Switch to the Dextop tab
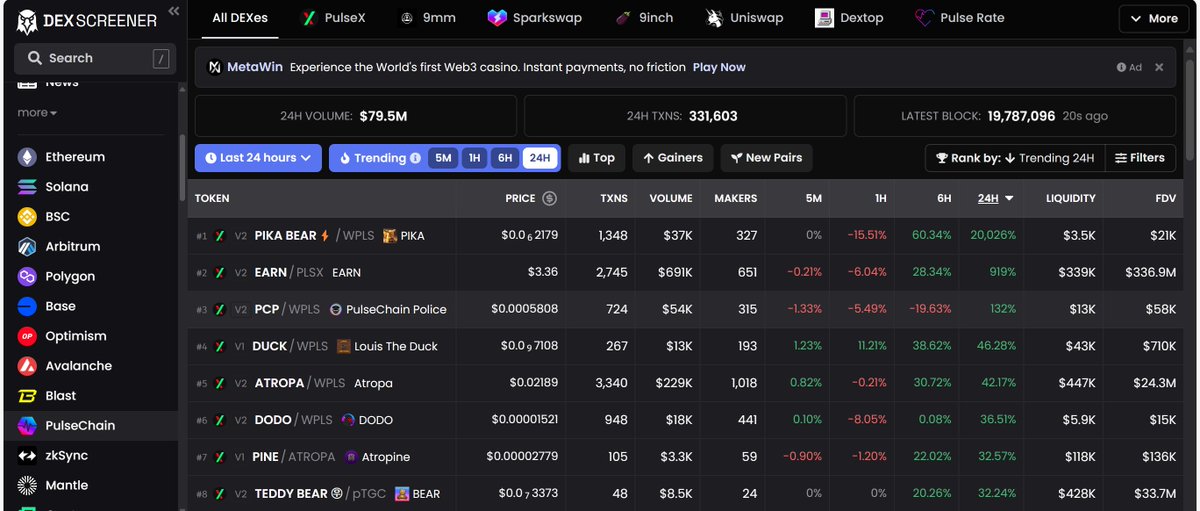This screenshot has height=511, width=1200. (850, 18)
